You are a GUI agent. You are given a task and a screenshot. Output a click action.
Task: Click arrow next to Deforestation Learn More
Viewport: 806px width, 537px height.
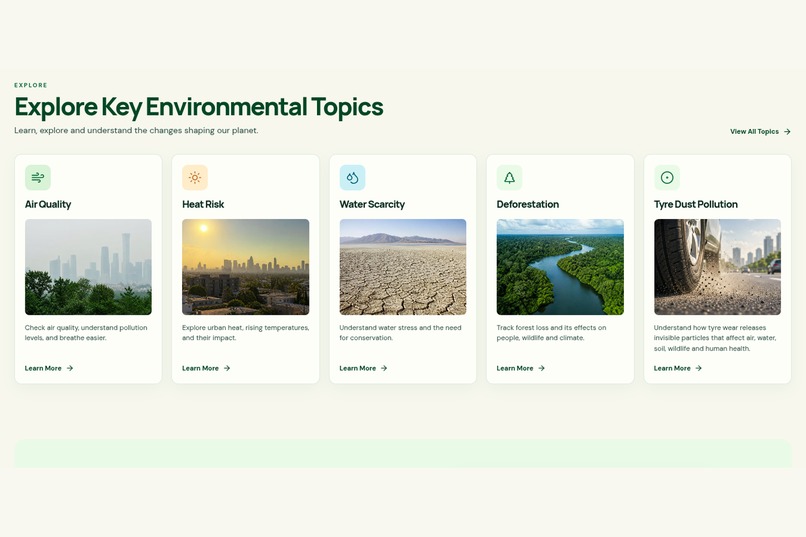click(541, 368)
